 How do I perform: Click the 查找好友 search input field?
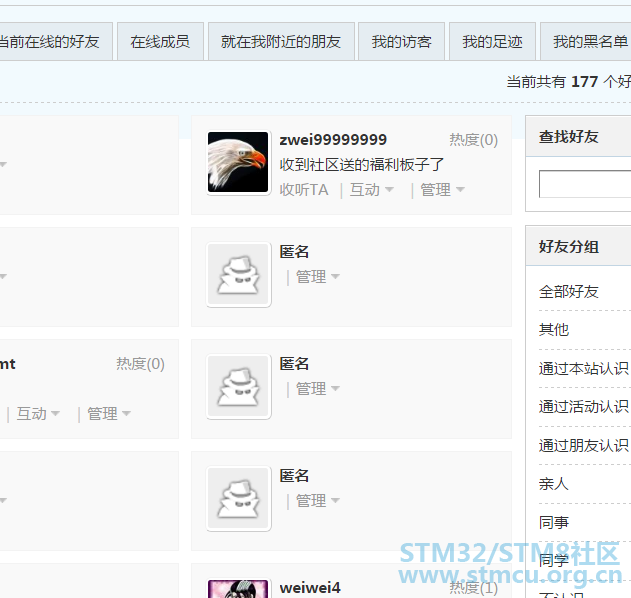point(585,184)
